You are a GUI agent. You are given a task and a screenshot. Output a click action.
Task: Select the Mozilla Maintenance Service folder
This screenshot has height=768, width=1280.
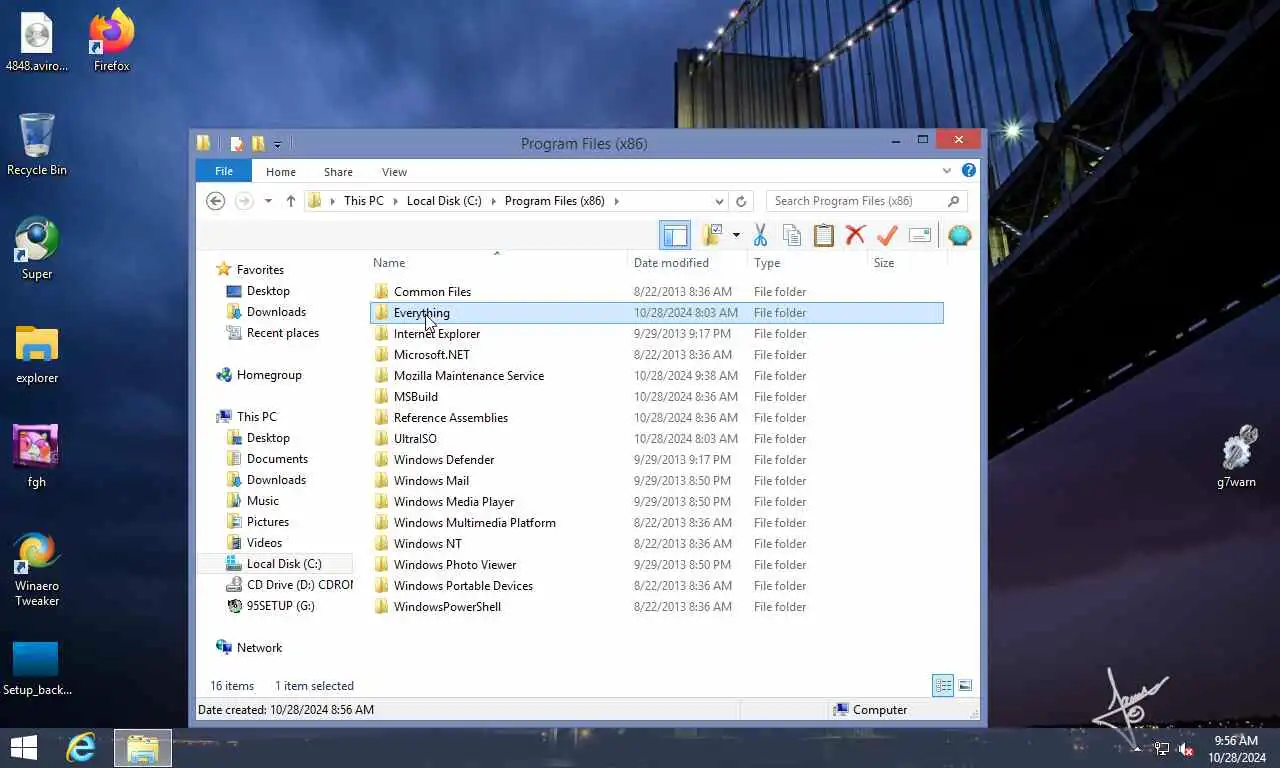coord(656,376)
